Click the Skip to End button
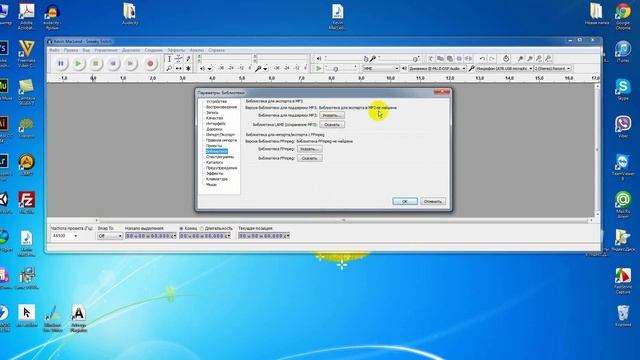This screenshot has height=360, width=640. [130, 64]
